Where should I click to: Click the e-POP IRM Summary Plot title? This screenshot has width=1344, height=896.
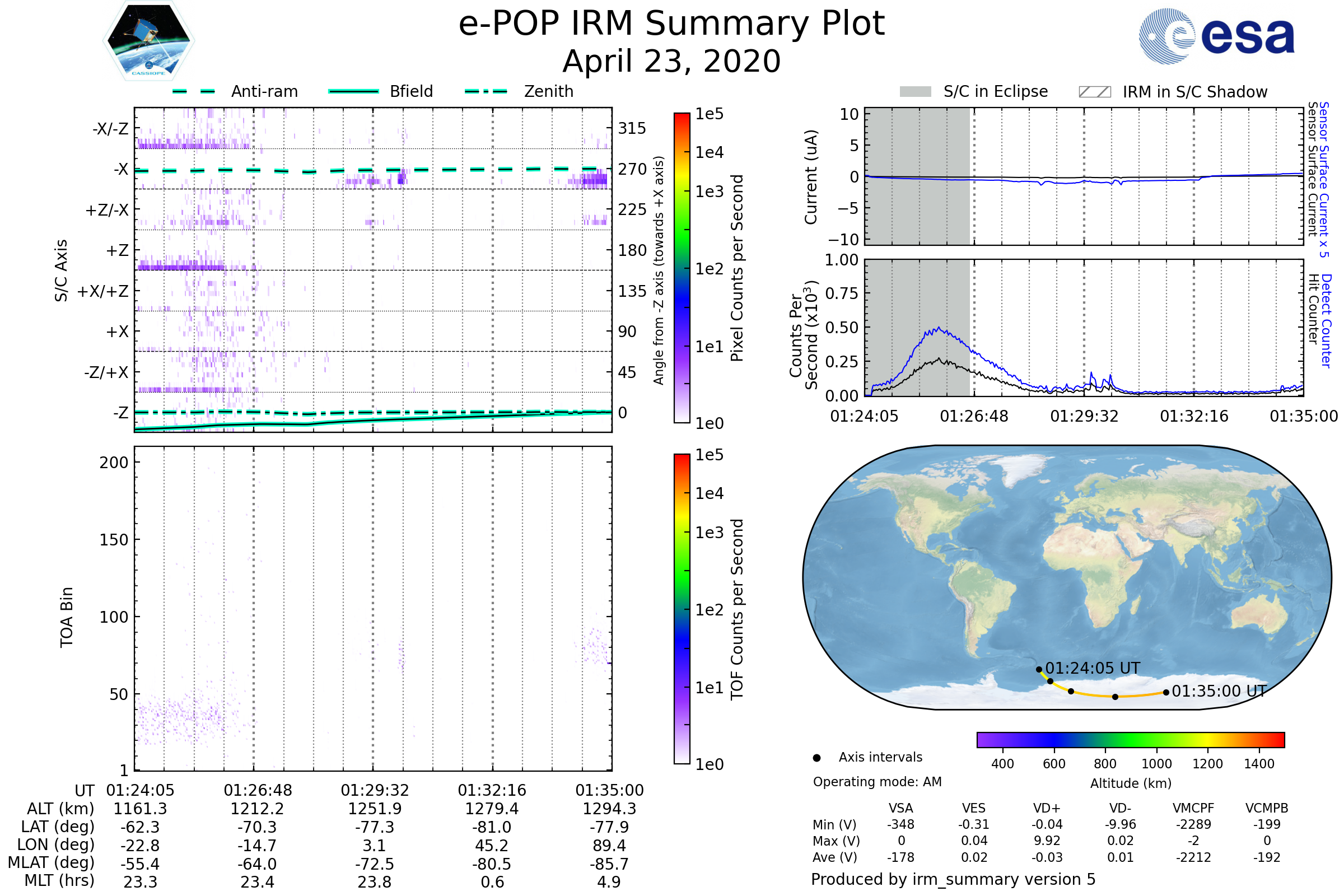pyautogui.click(x=671, y=24)
